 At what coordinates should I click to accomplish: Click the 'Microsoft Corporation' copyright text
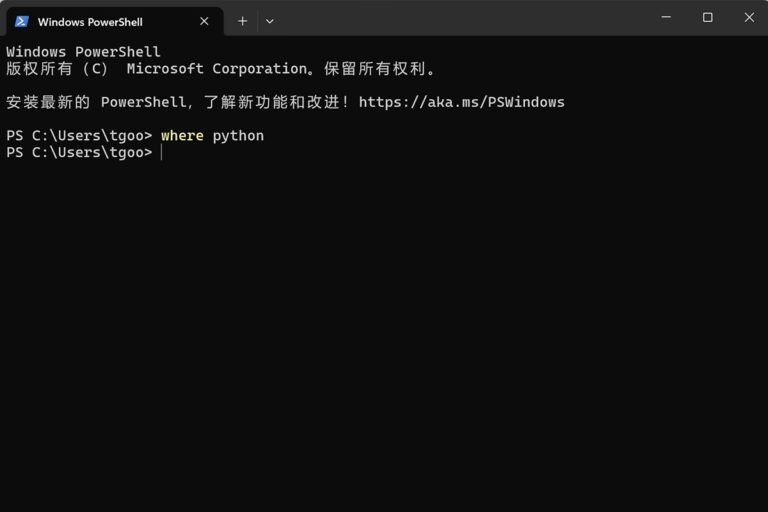(x=216, y=69)
